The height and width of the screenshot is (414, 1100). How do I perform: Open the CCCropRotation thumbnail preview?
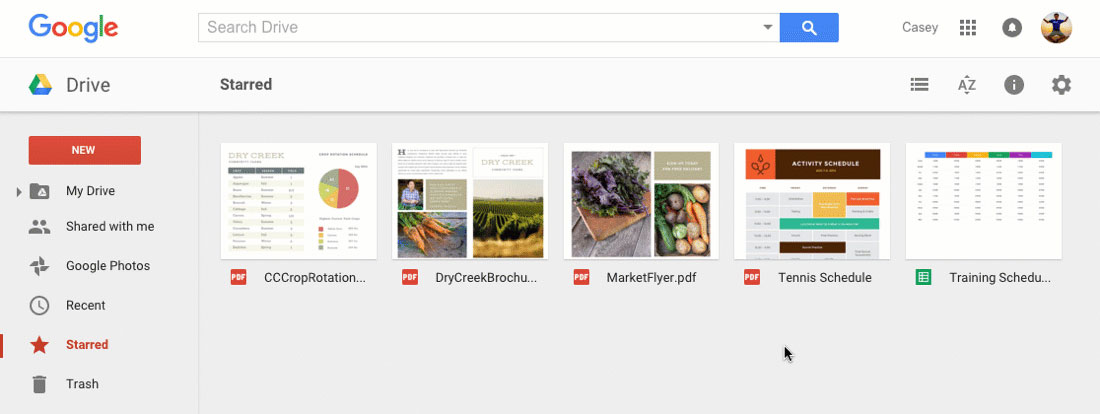click(299, 201)
